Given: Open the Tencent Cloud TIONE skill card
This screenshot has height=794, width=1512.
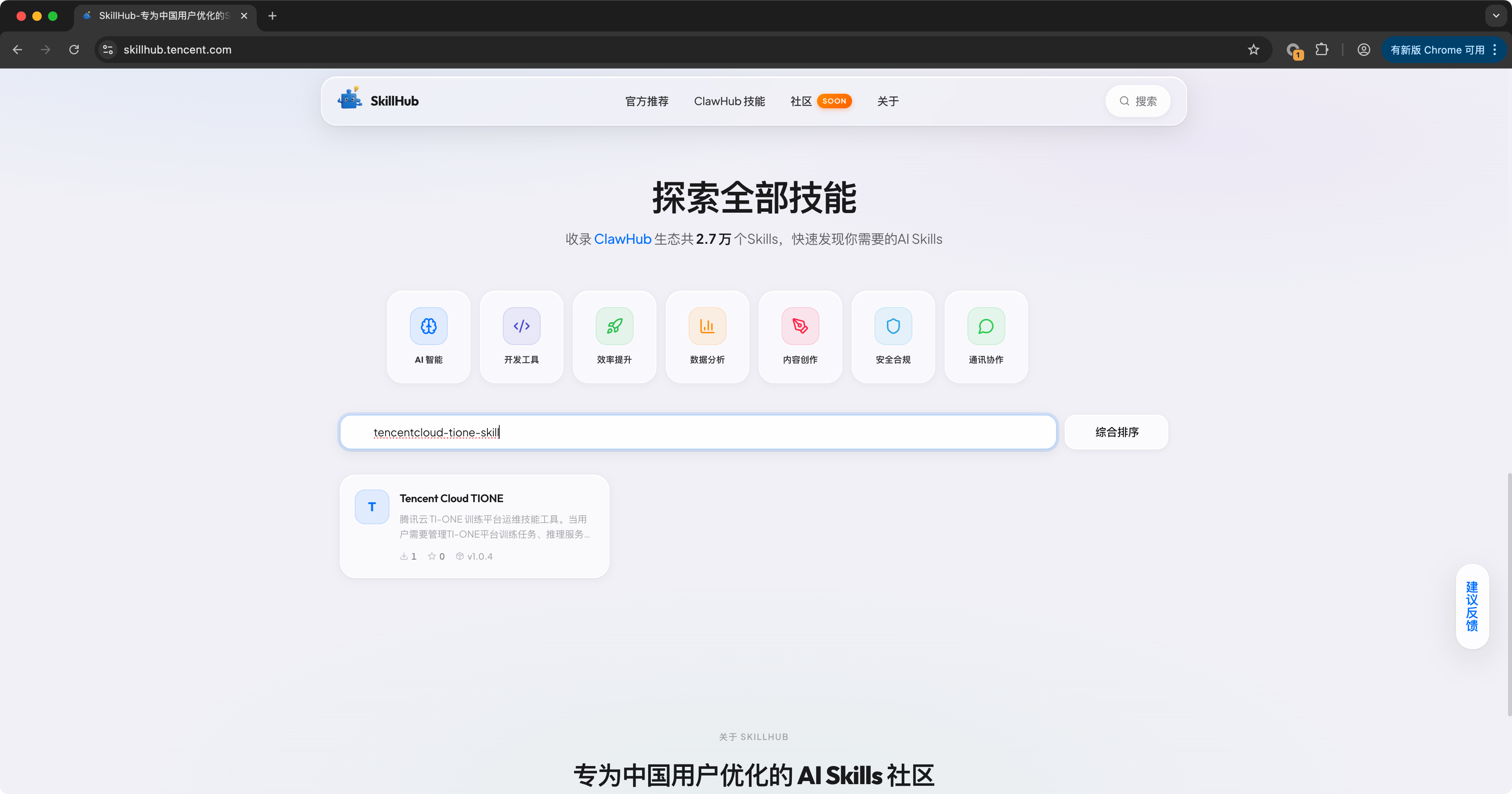Looking at the screenshot, I should pyautogui.click(x=474, y=526).
